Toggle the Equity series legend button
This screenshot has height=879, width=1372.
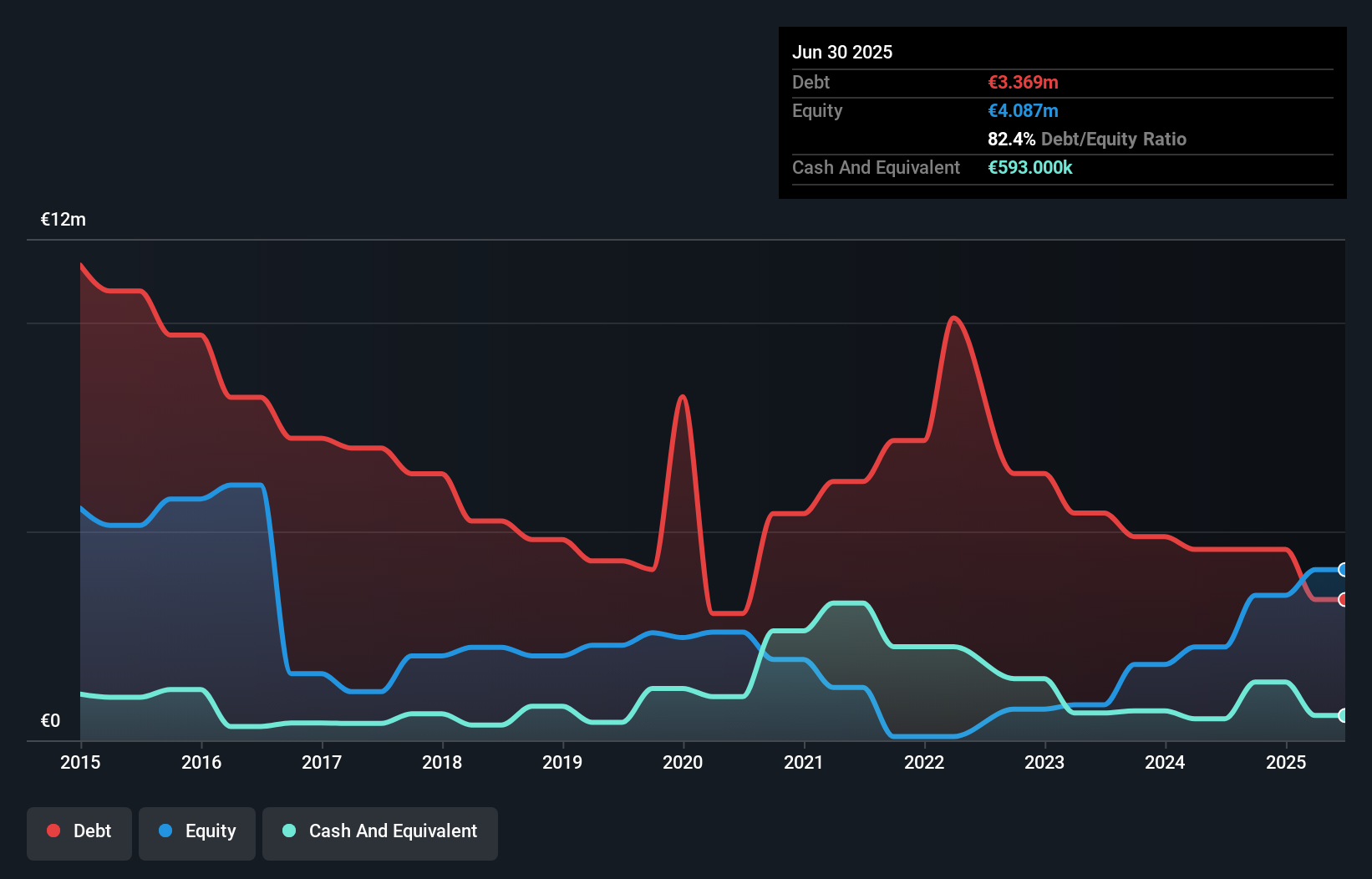coord(197,831)
